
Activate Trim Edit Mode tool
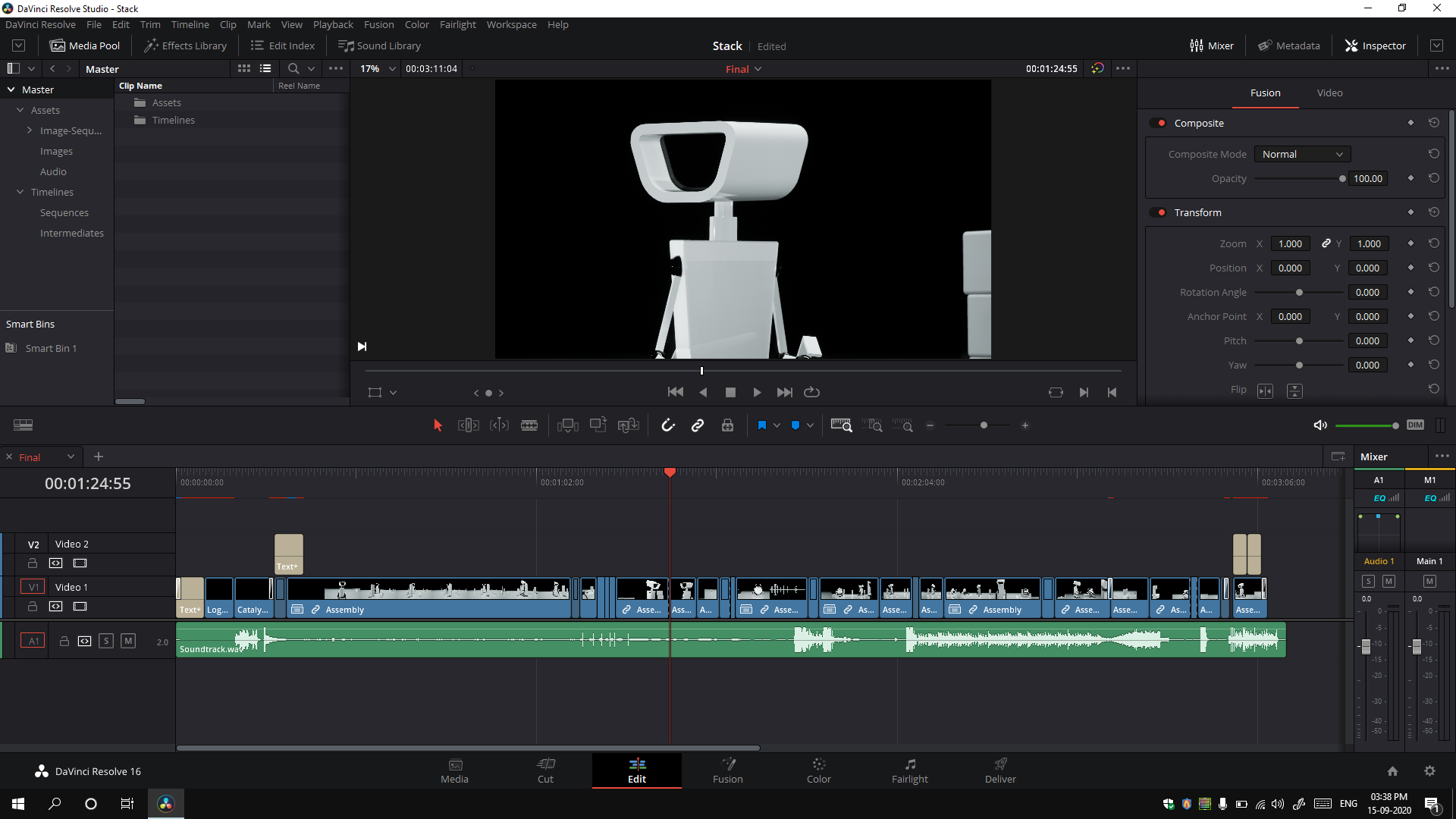point(468,425)
